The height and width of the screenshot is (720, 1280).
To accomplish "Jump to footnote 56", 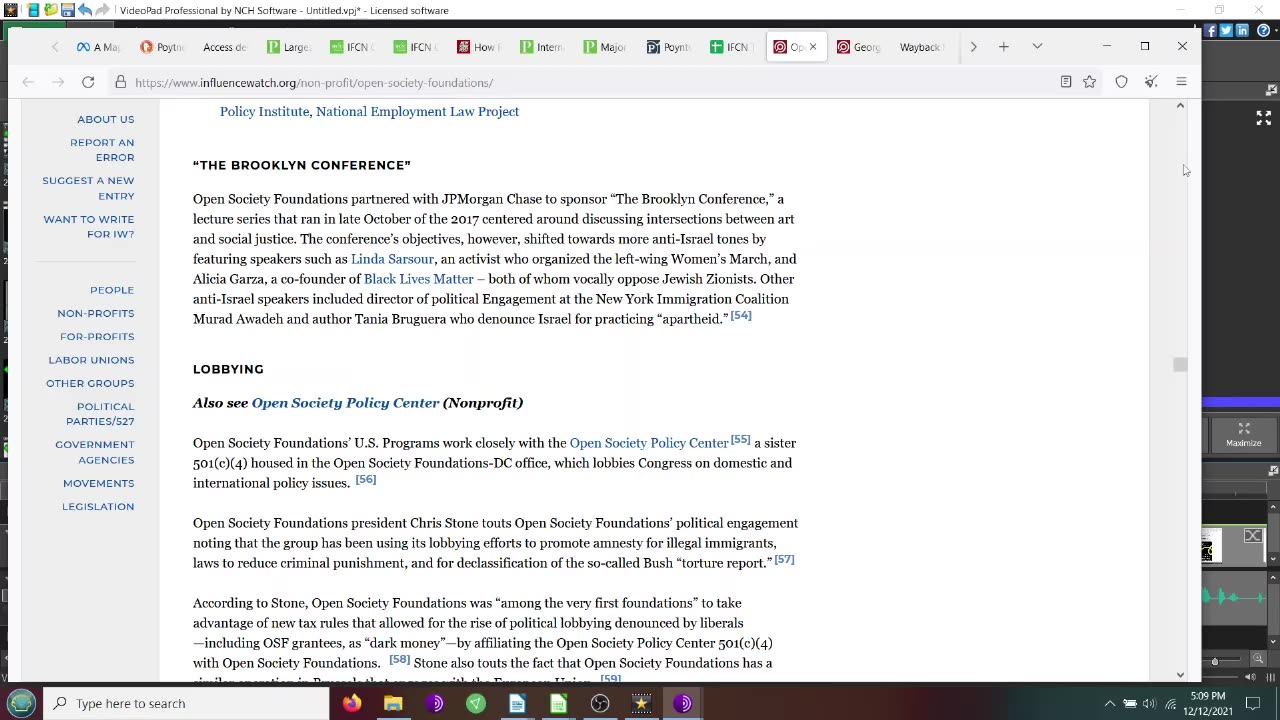I will click(x=365, y=480).
